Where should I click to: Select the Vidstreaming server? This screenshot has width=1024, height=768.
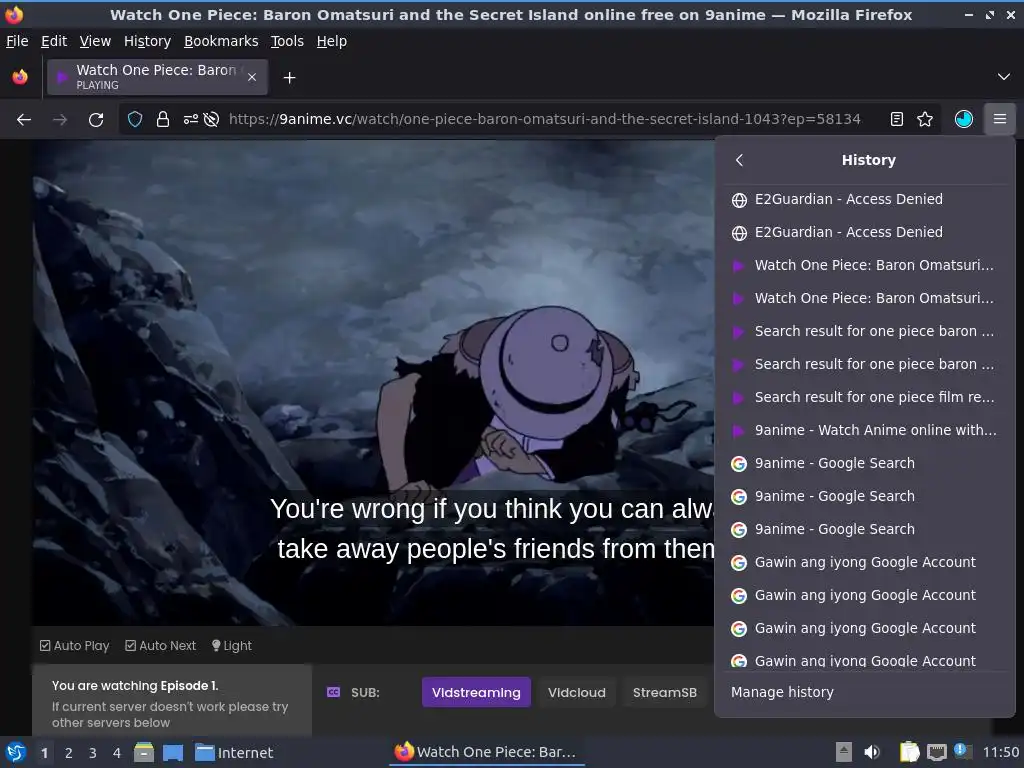tap(476, 692)
